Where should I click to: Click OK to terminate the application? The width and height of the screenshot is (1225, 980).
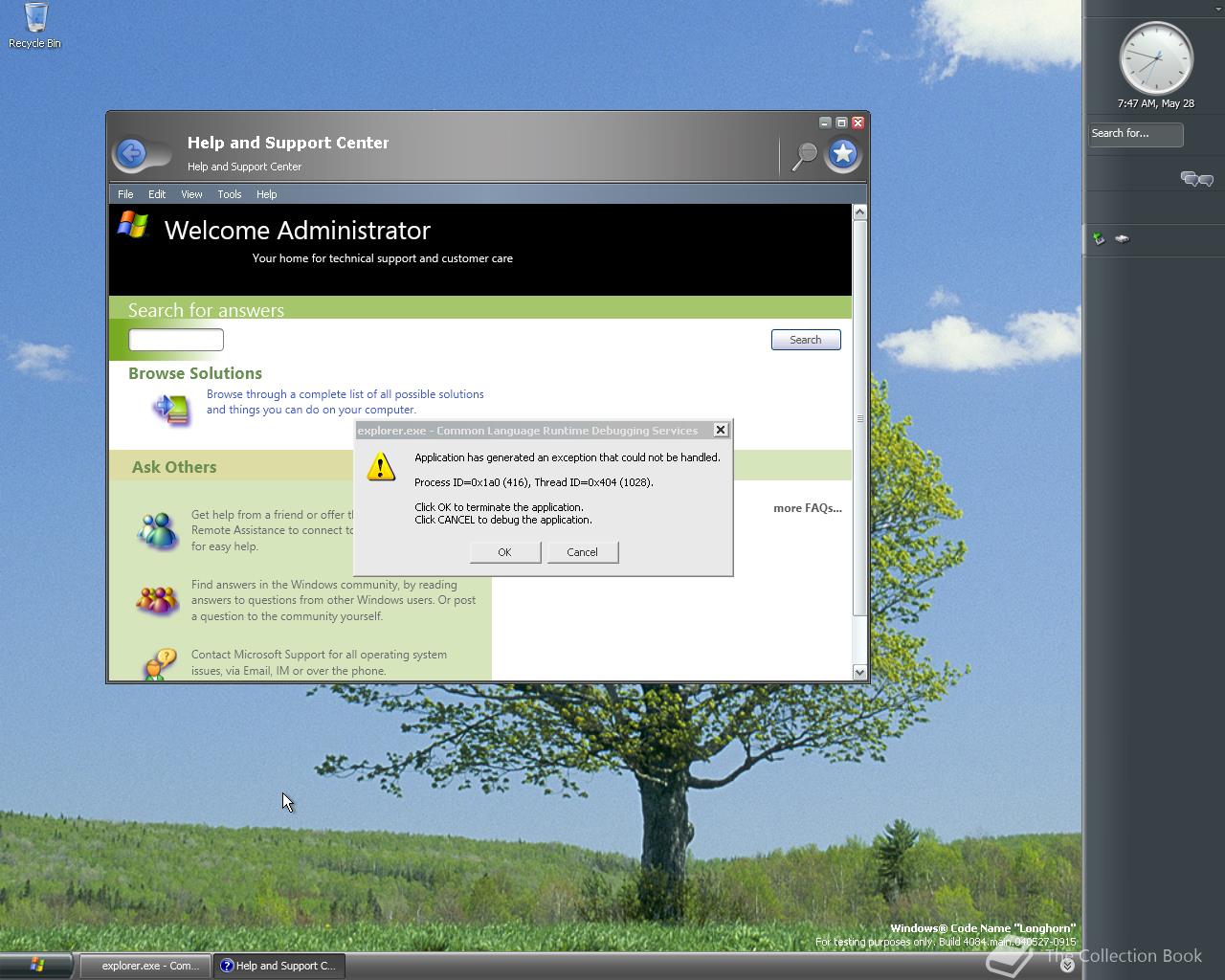point(504,552)
